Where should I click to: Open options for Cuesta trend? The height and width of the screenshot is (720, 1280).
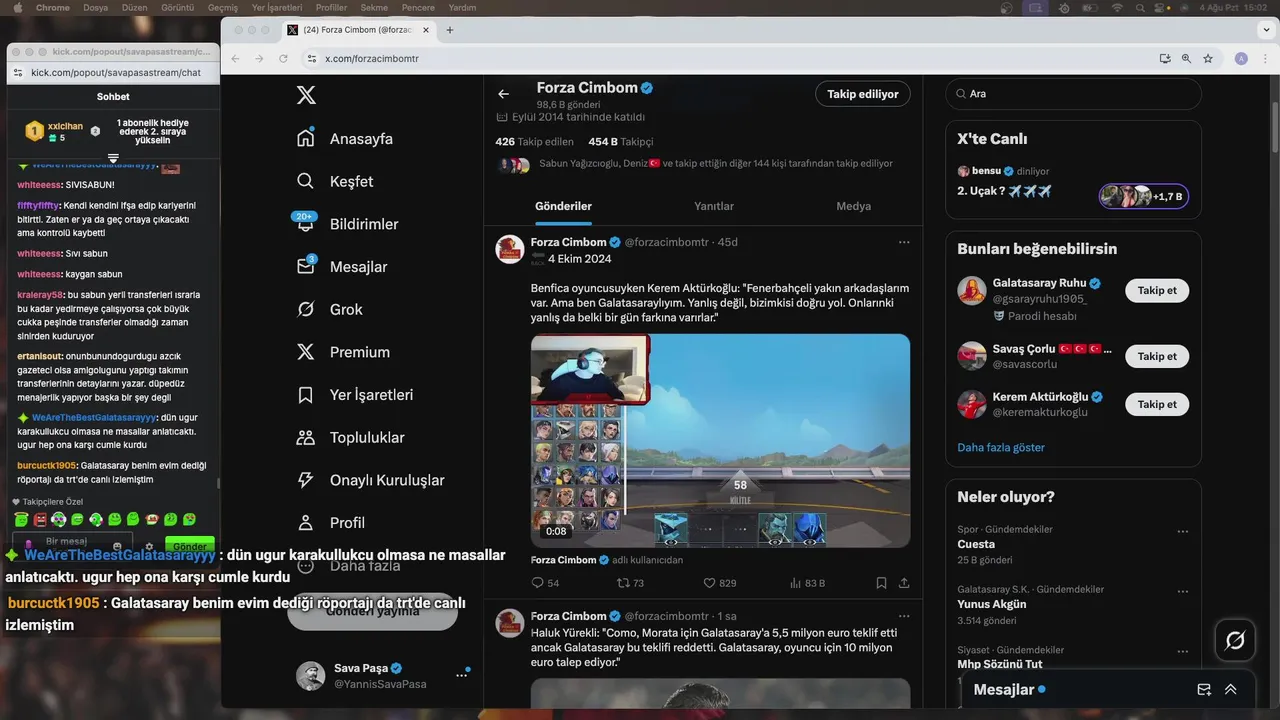(x=1183, y=532)
